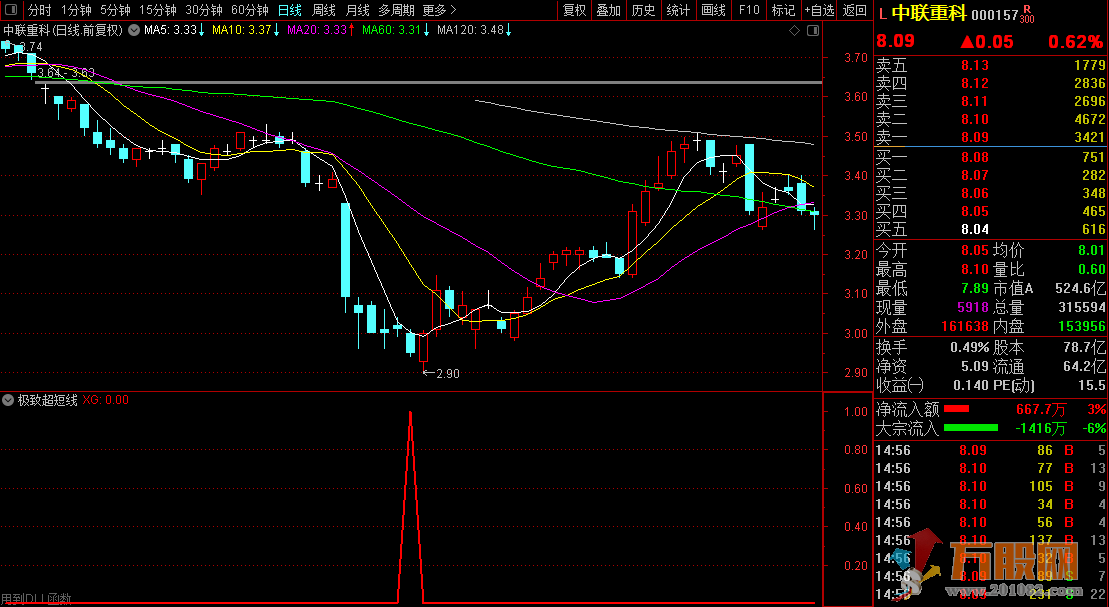
Task: Click stock code 000157
Action: [994, 15]
